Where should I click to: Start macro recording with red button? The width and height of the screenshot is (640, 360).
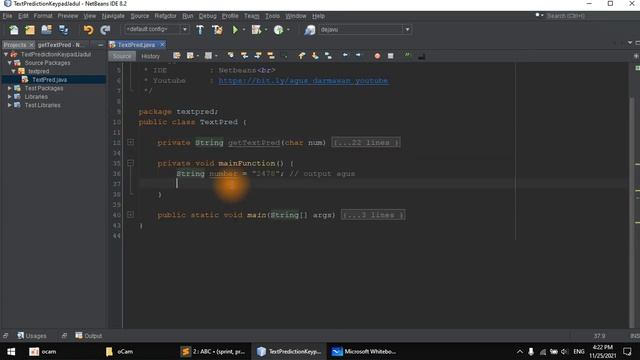pyautogui.click(x=377, y=56)
